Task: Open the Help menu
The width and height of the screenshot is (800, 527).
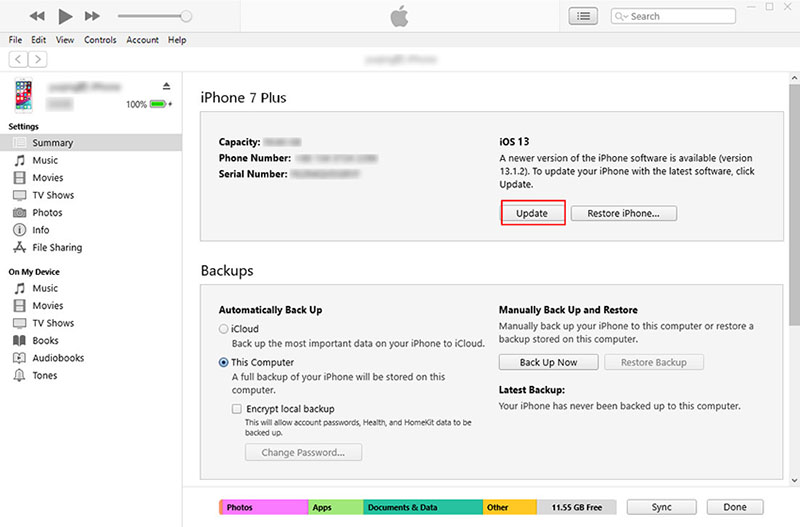Action: point(177,40)
